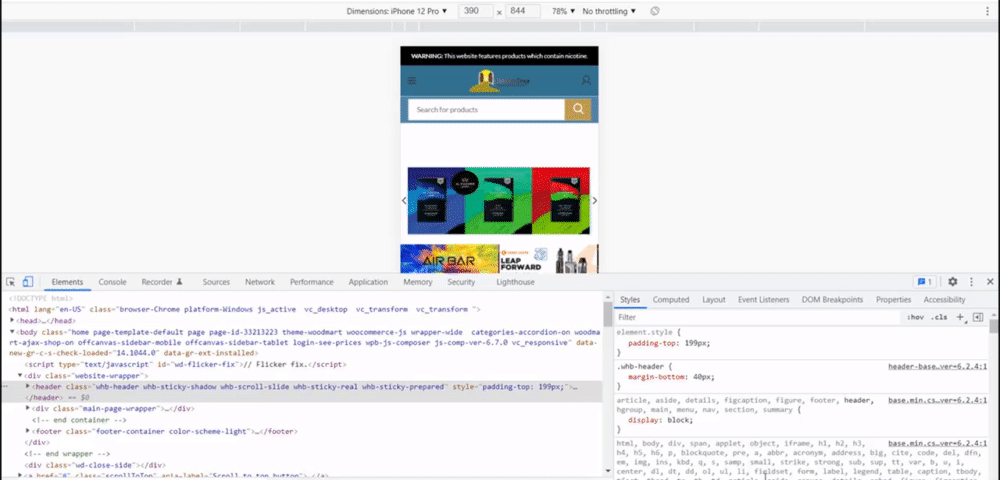Click the site logo in header

click(x=499, y=81)
